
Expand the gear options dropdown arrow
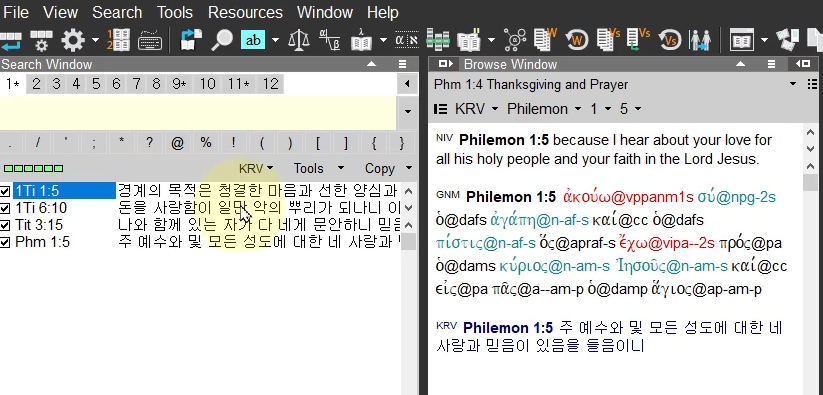point(95,40)
